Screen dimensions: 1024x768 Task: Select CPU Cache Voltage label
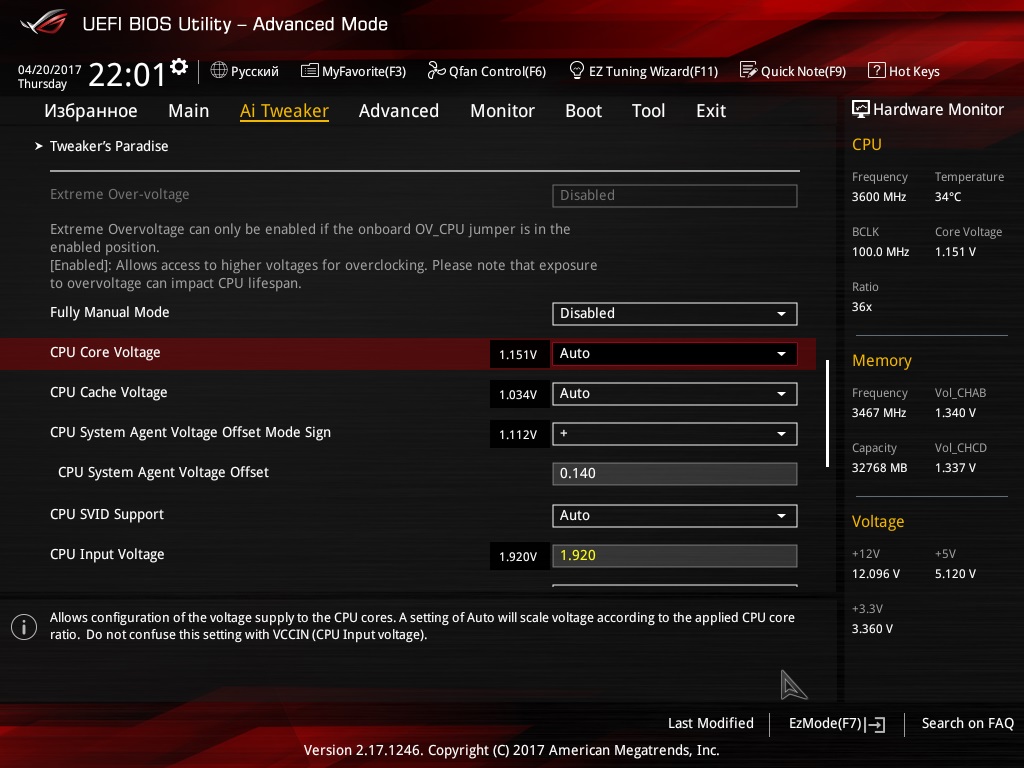click(x=108, y=392)
